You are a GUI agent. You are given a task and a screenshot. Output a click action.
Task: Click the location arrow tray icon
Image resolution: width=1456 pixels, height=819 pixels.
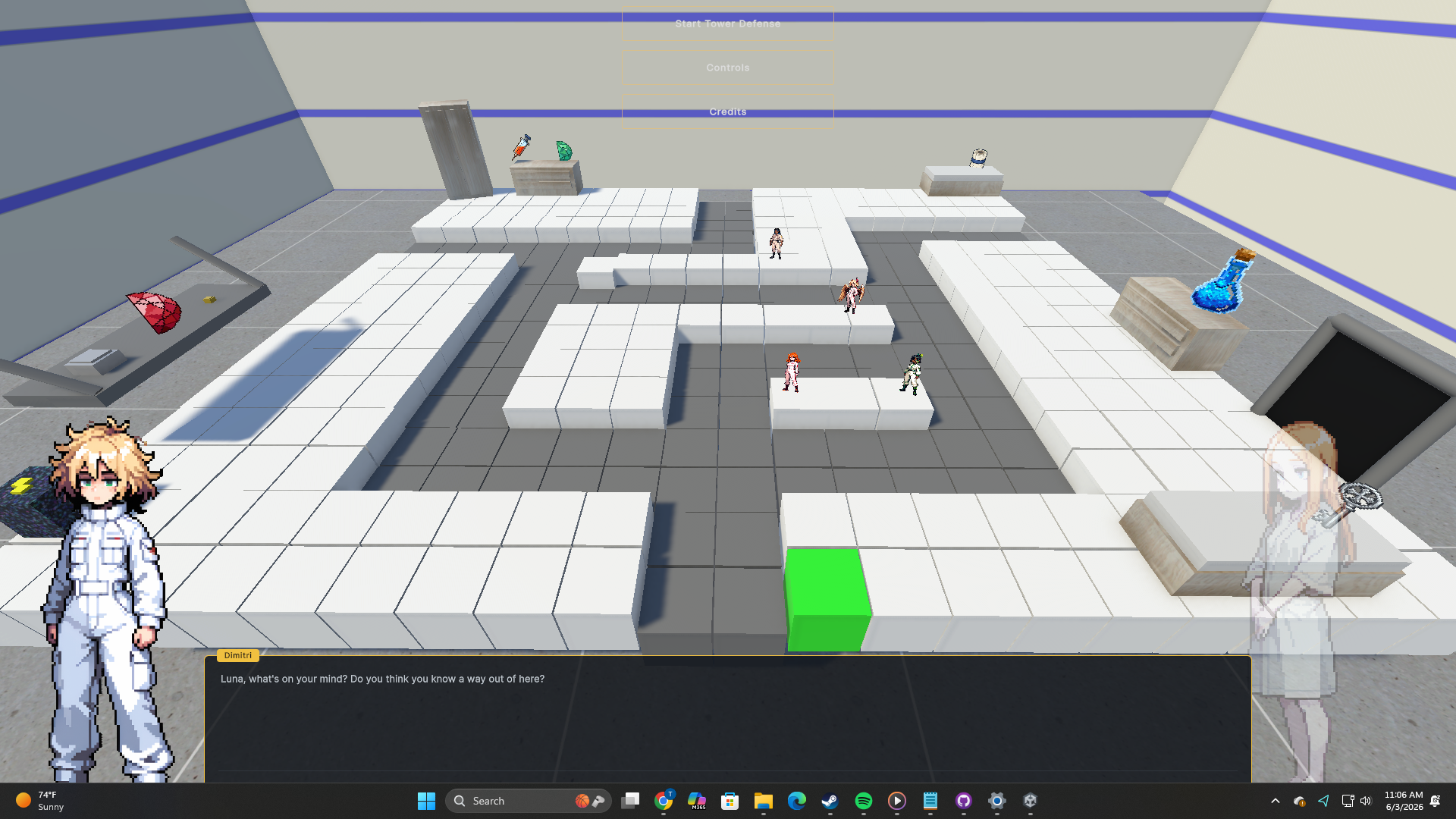(x=1324, y=801)
